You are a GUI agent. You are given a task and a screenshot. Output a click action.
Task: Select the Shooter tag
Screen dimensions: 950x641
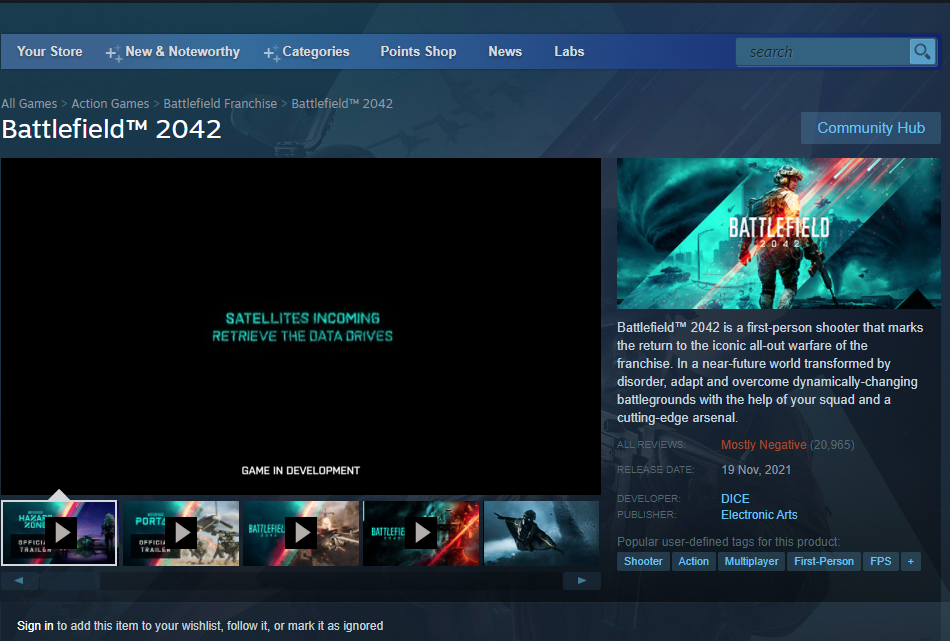tap(643, 562)
